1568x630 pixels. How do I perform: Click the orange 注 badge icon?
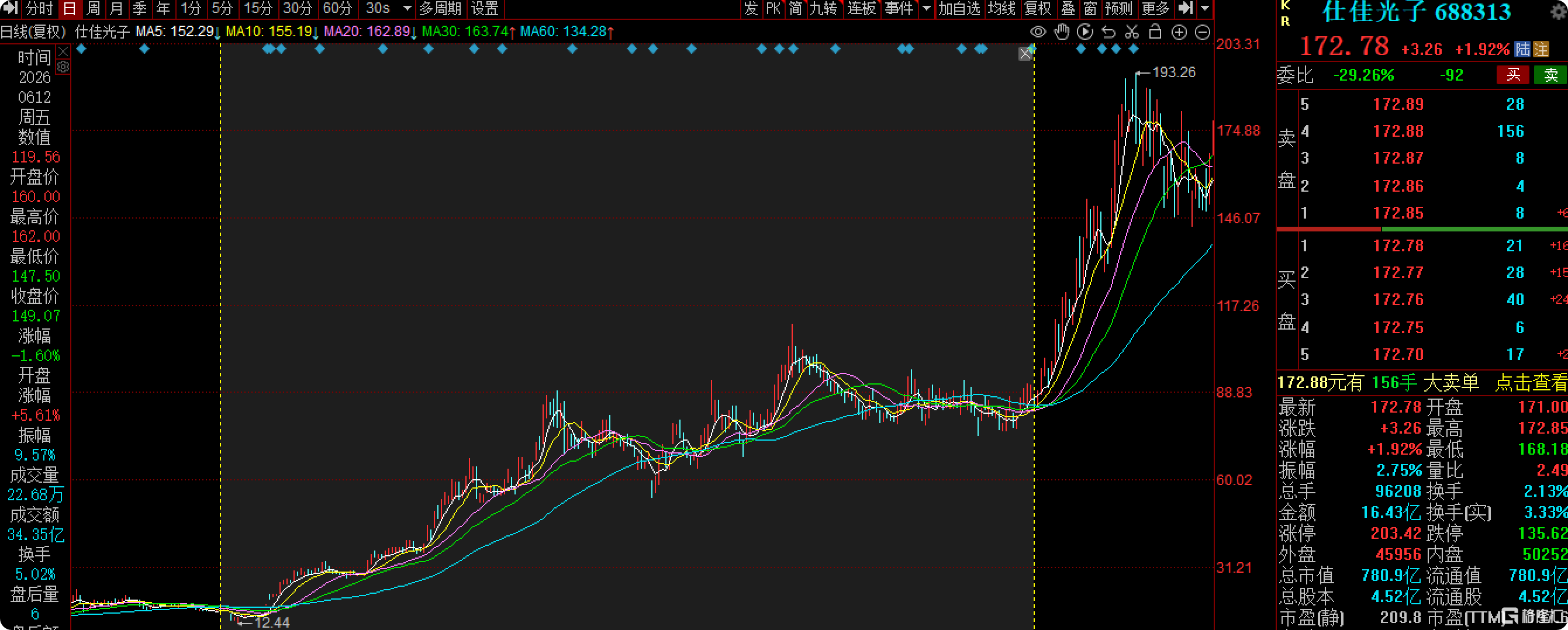point(1540,49)
